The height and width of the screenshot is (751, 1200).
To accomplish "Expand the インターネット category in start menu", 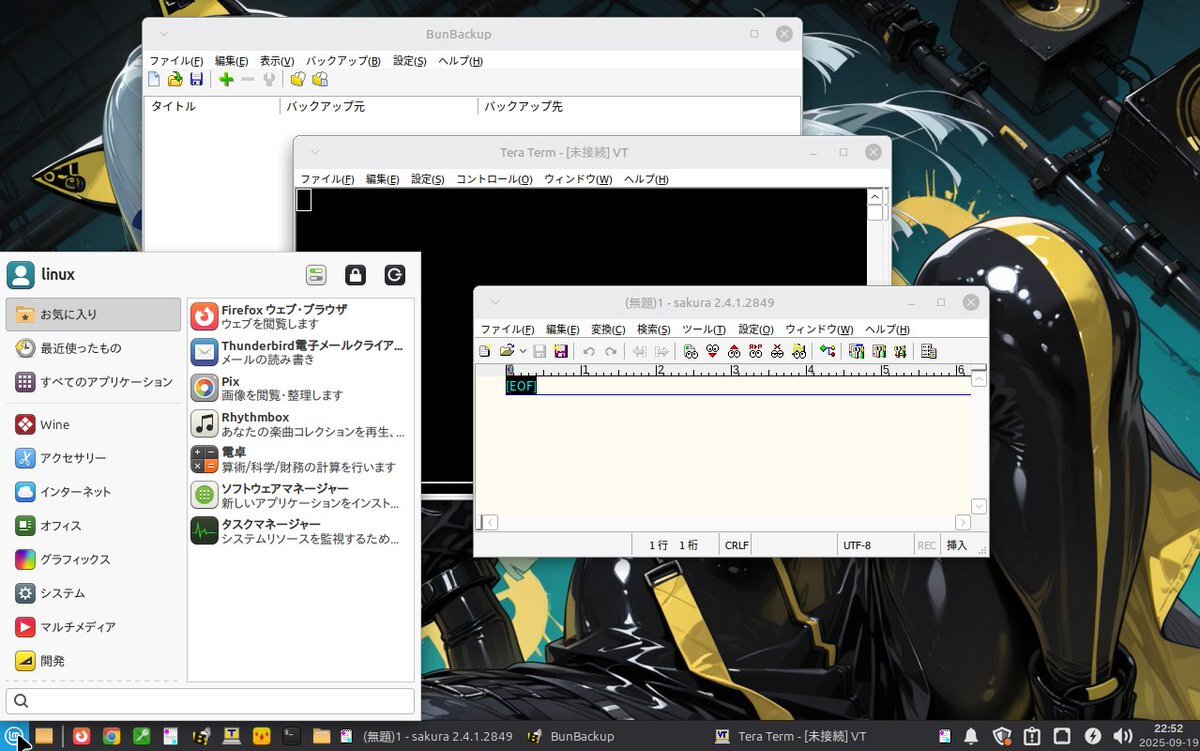I will (x=75, y=492).
